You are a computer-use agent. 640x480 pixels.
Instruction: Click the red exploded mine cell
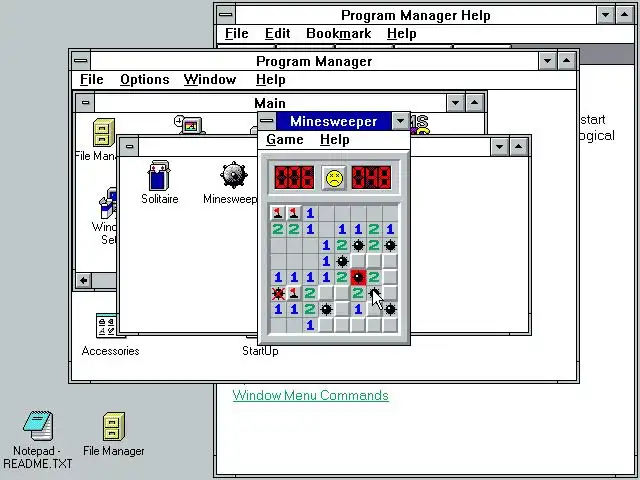[x=358, y=277]
